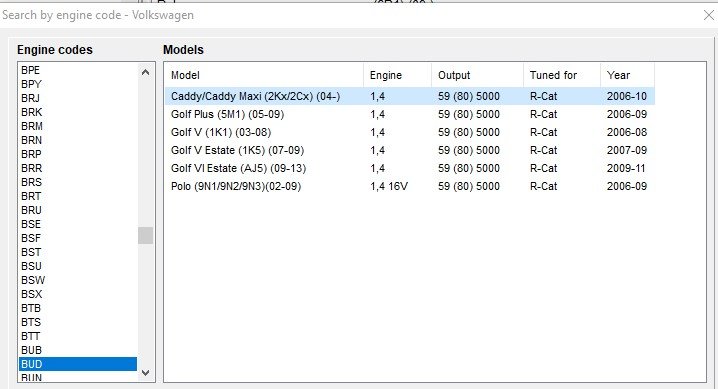Select engine code BRN

pos(78,140)
